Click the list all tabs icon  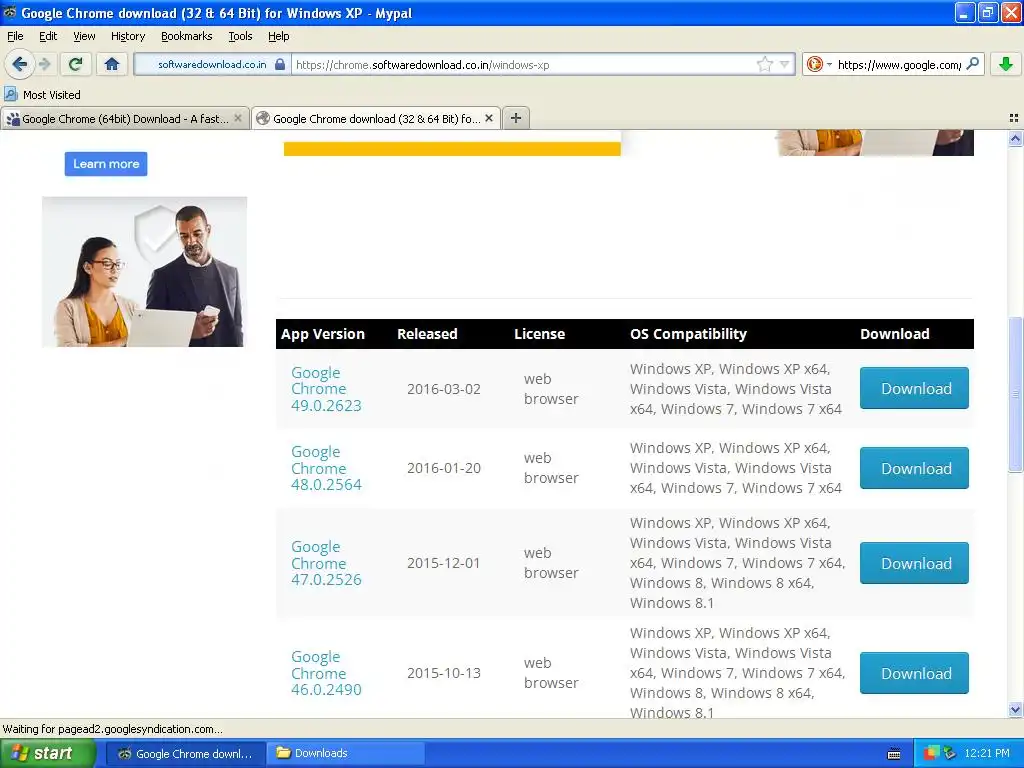[1014, 118]
